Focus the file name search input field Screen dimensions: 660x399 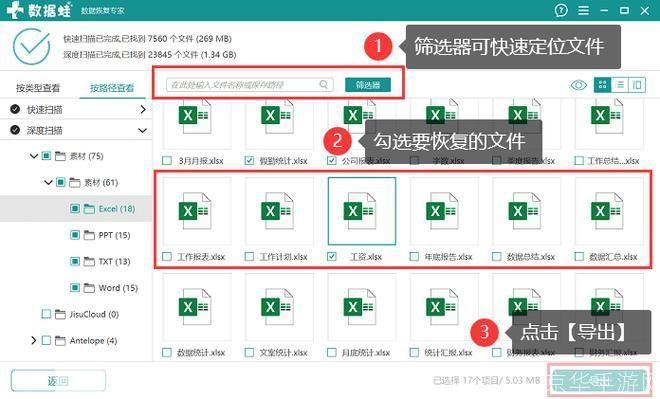(250, 85)
